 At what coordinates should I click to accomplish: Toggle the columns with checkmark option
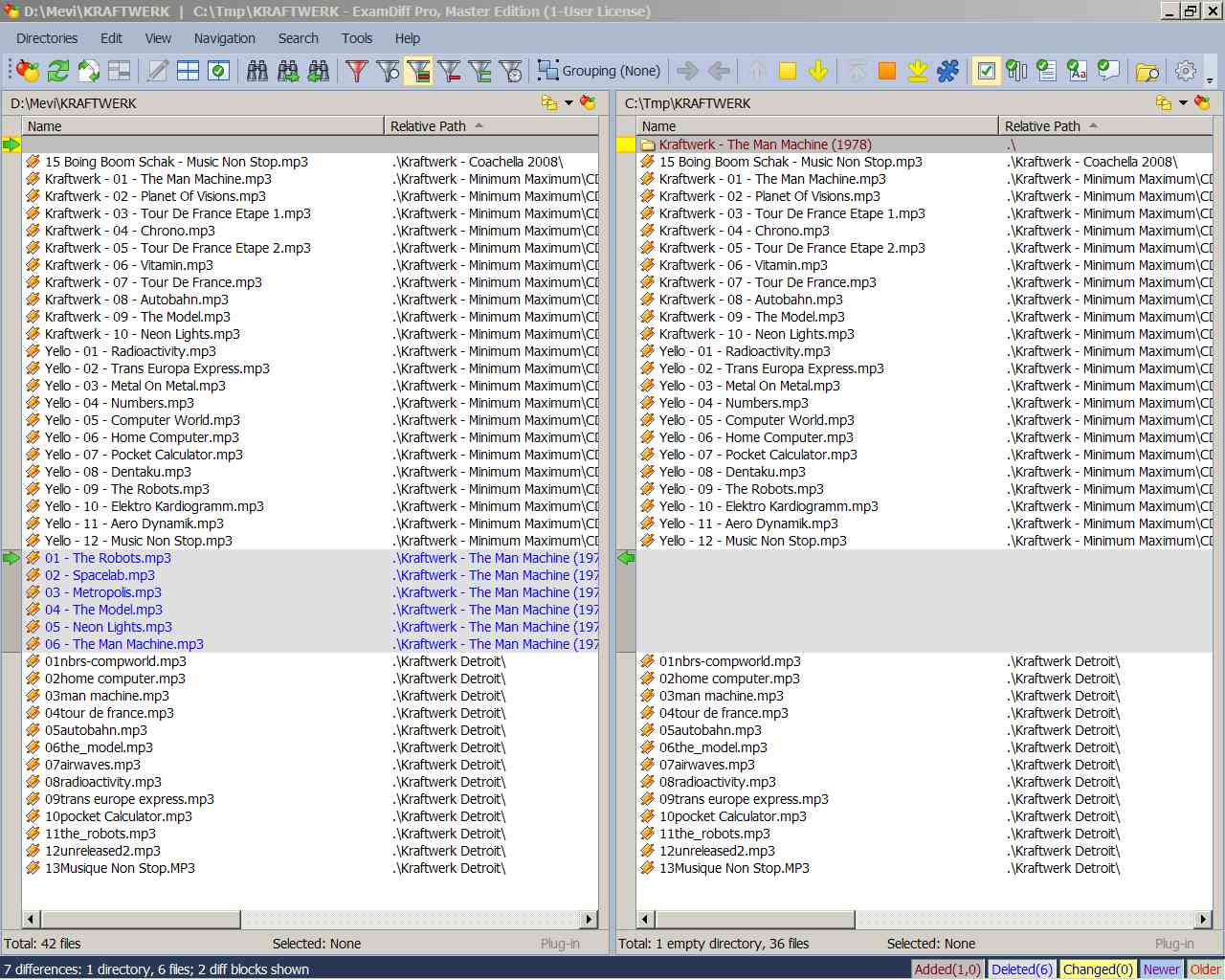tap(1017, 71)
